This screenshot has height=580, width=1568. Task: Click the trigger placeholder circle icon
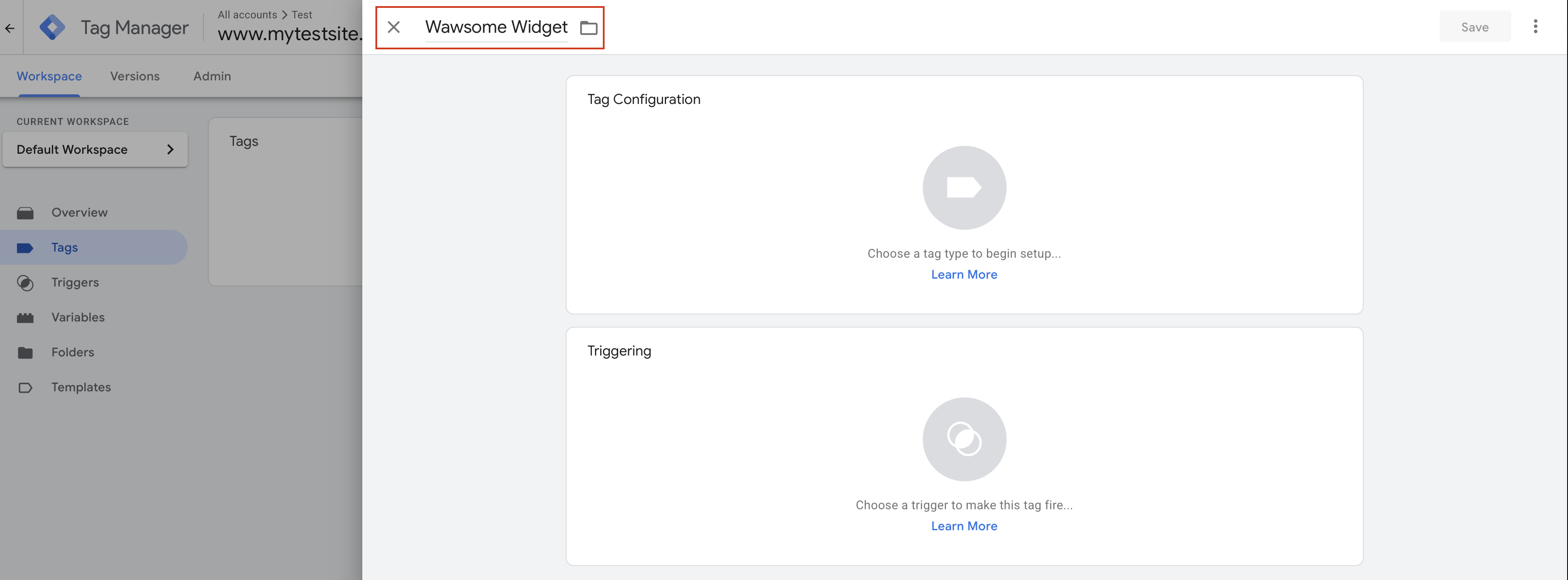point(964,439)
